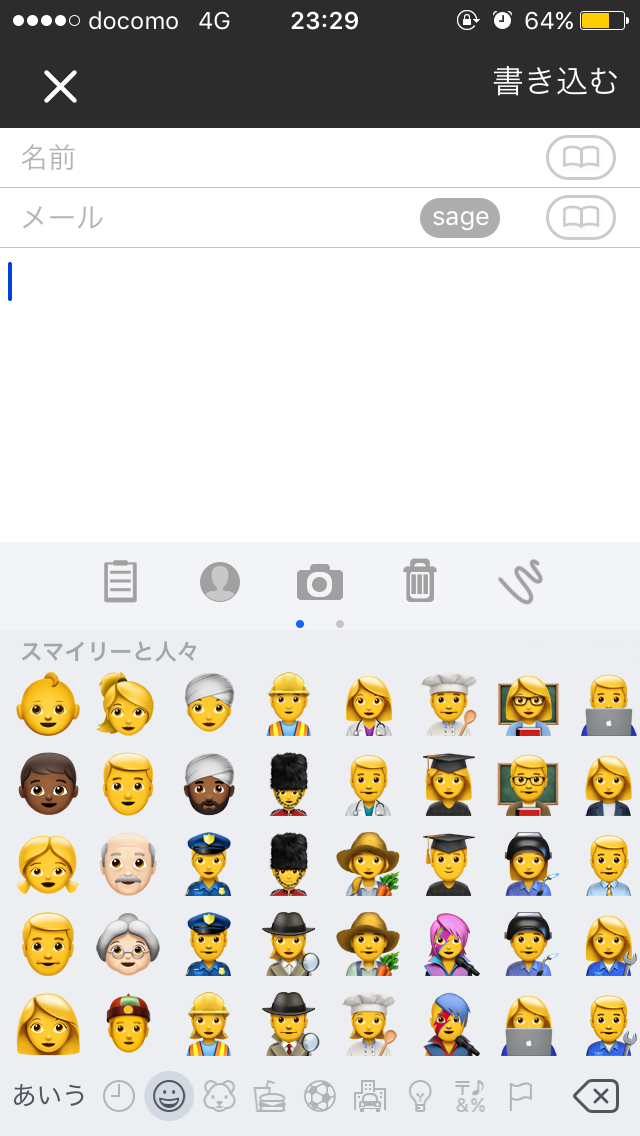
Task: Tap the trash can icon
Action: (x=420, y=581)
